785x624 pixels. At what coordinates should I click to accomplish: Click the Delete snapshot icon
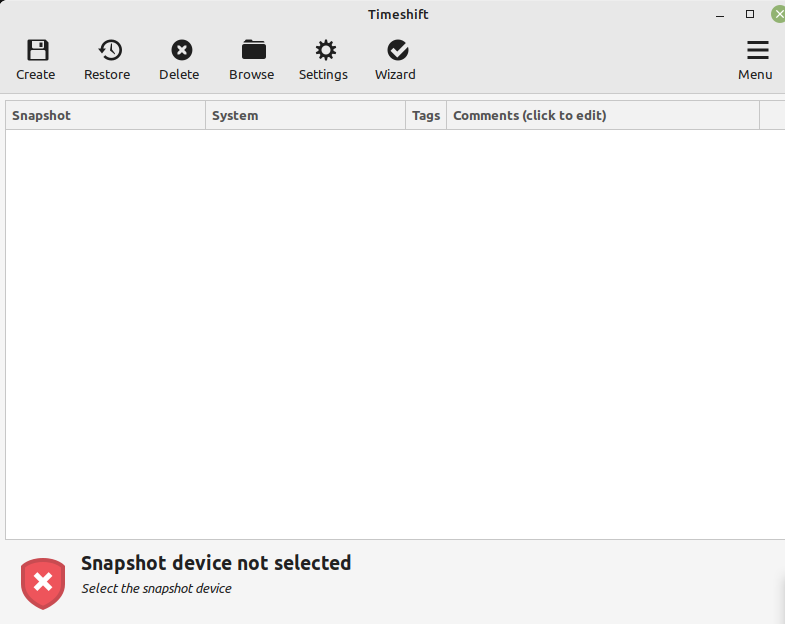point(182,50)
